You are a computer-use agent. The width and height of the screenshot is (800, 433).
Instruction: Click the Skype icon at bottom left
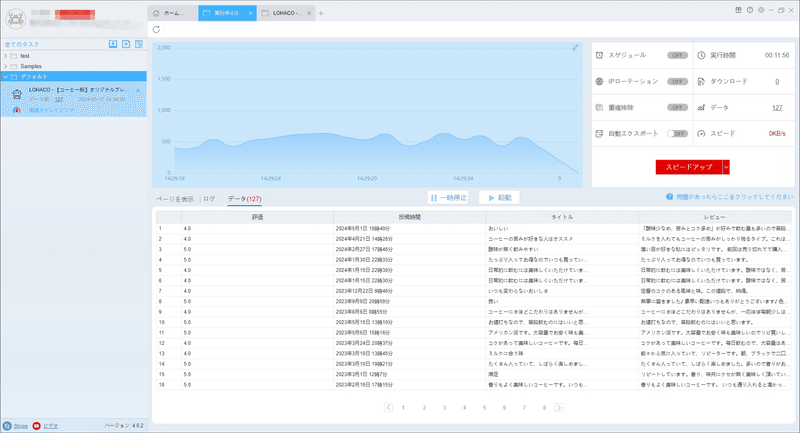point(7,426)
